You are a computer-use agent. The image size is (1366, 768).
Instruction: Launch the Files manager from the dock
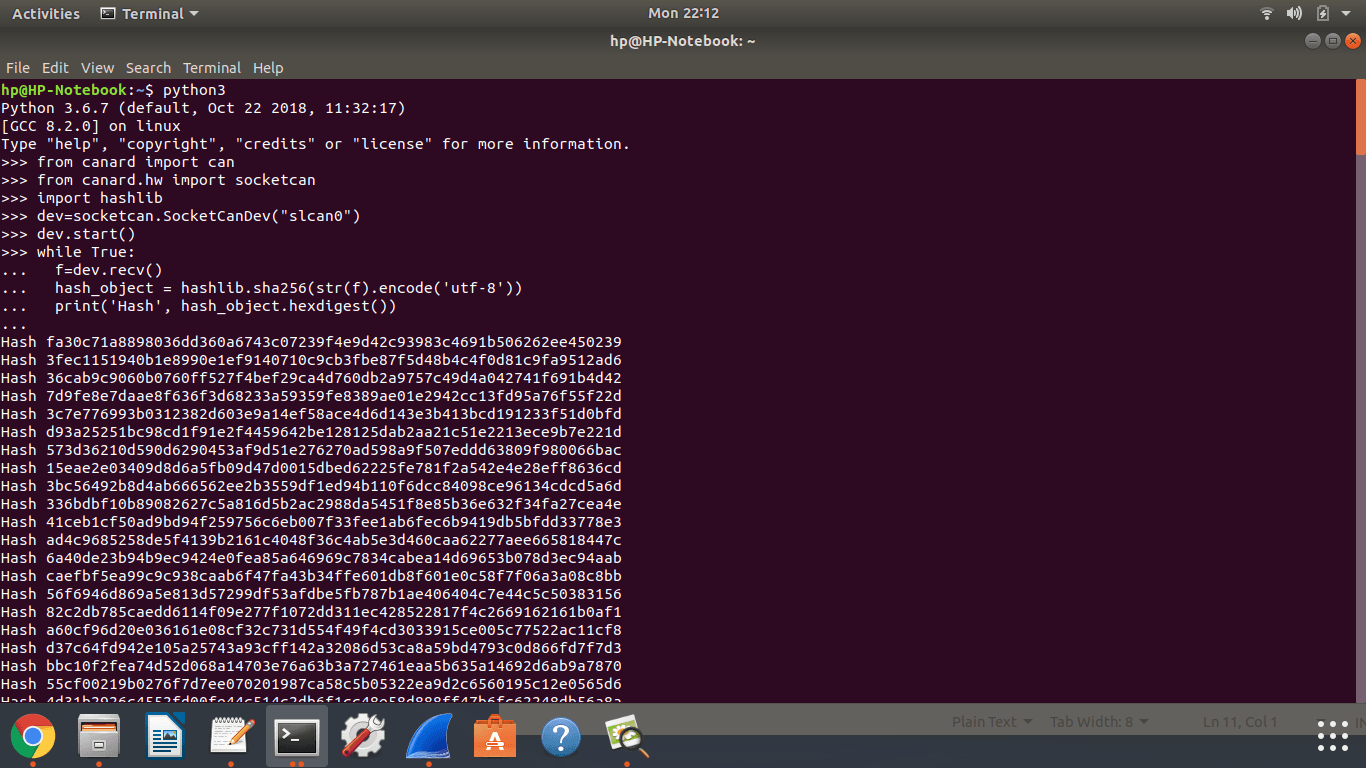point(99,738)
